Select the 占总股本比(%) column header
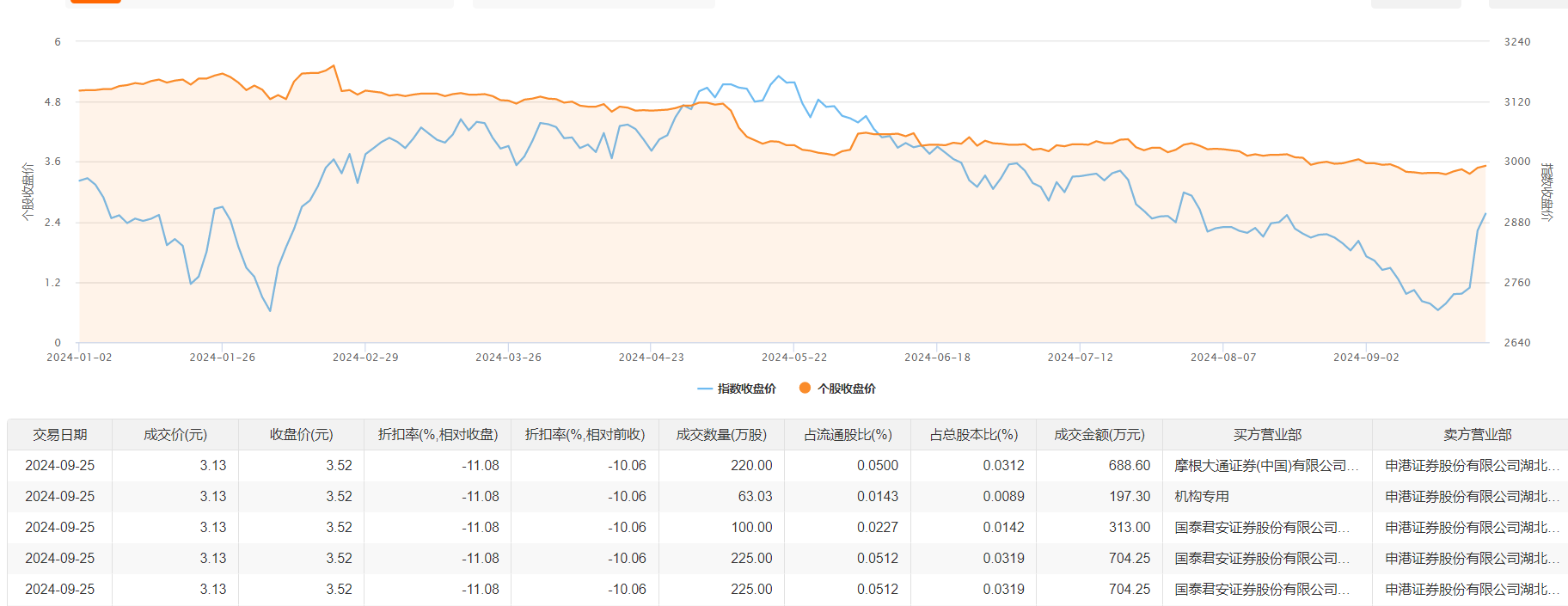 [974, 435]
